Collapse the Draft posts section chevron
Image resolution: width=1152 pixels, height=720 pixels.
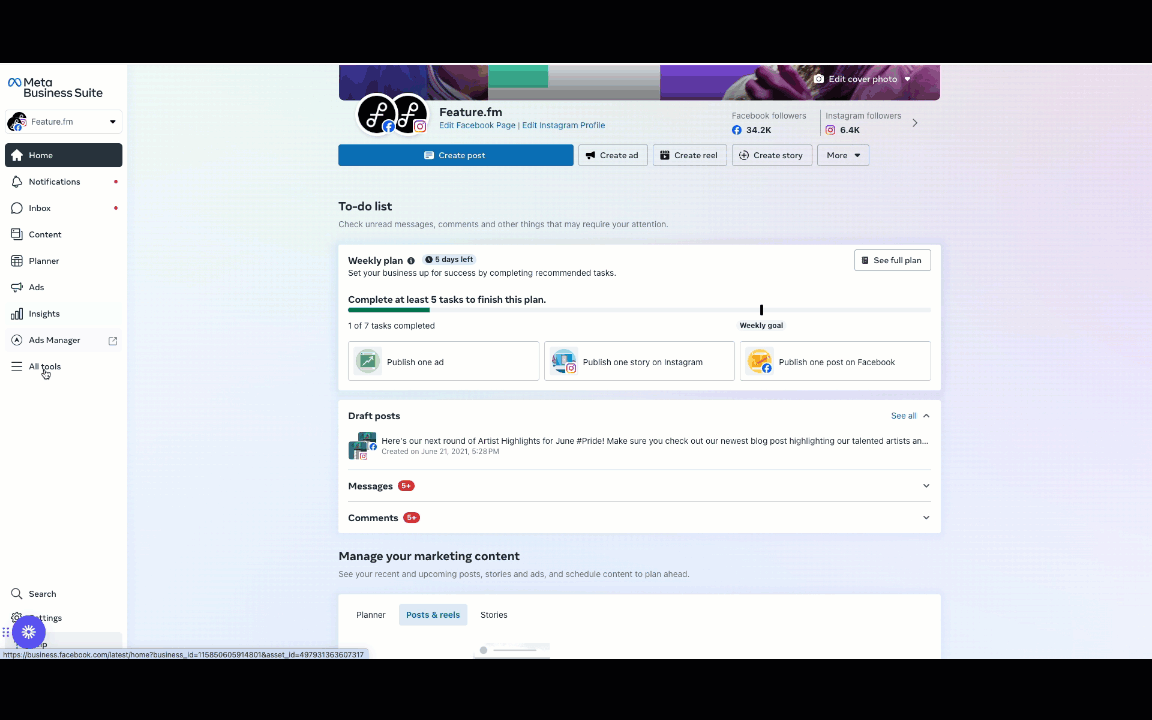coord(926,416)
